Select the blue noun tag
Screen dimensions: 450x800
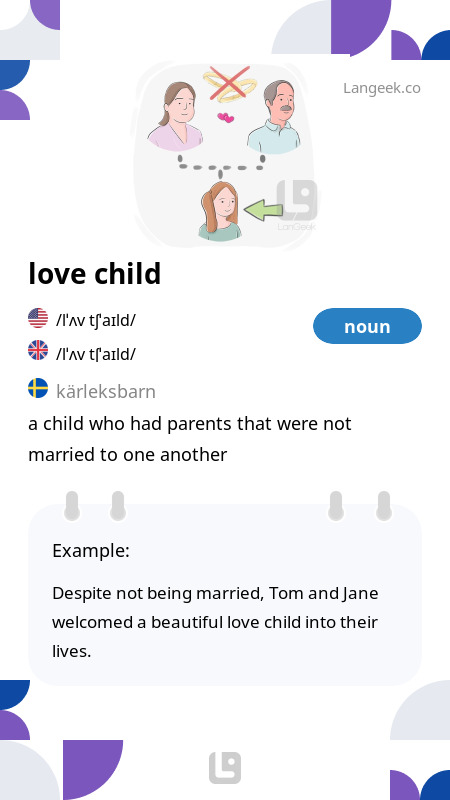(x=367, y=326)
